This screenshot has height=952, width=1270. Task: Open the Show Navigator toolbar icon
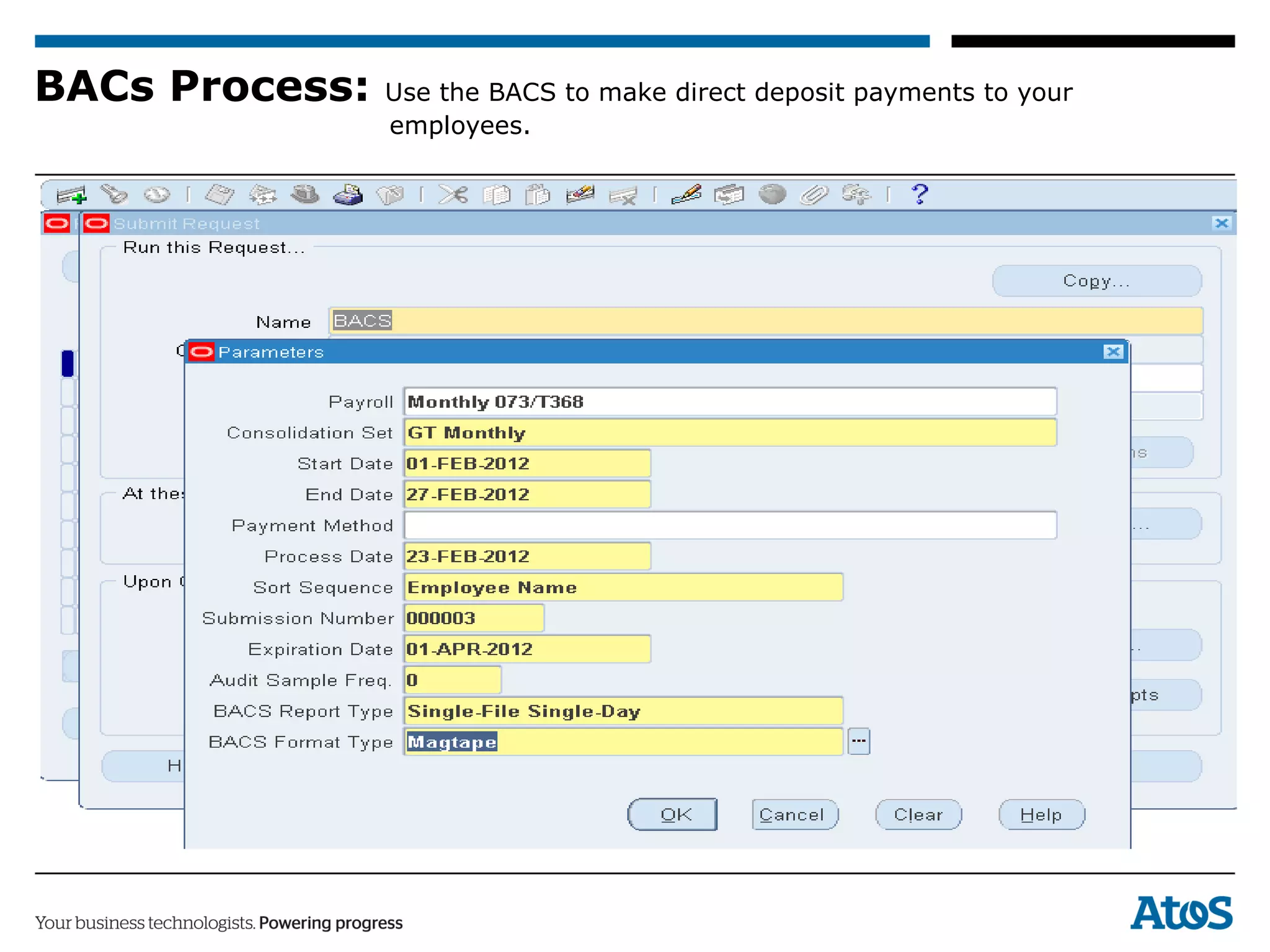(x=156, y=195)
